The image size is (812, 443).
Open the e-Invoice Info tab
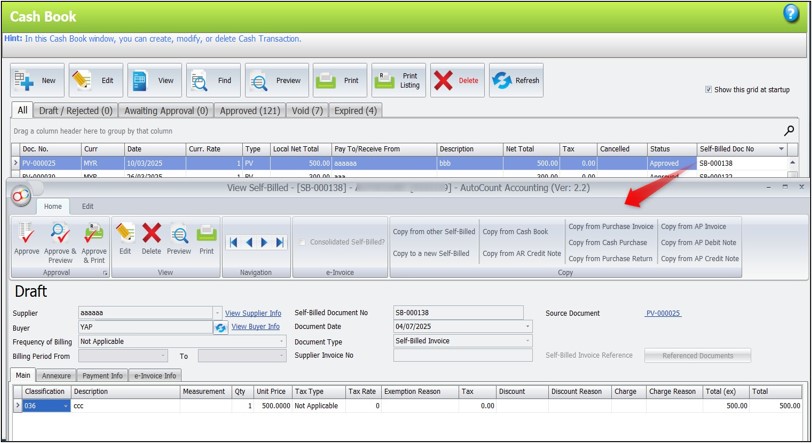pyautogui.click(x=155, y=376)
